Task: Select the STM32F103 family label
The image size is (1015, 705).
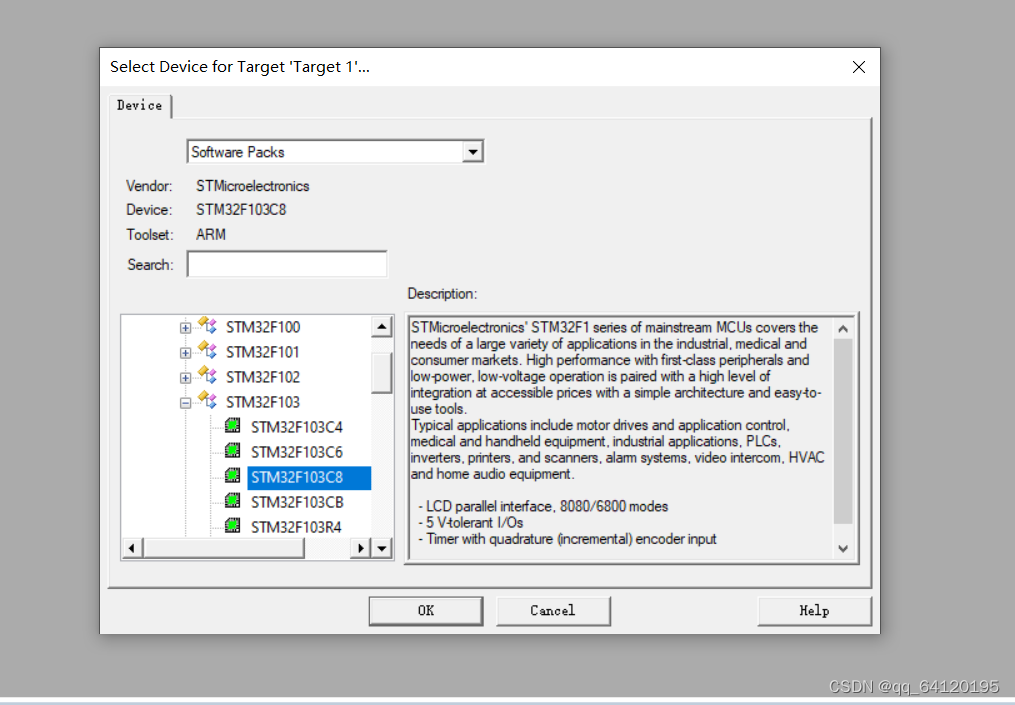Action: pos(263,402)
